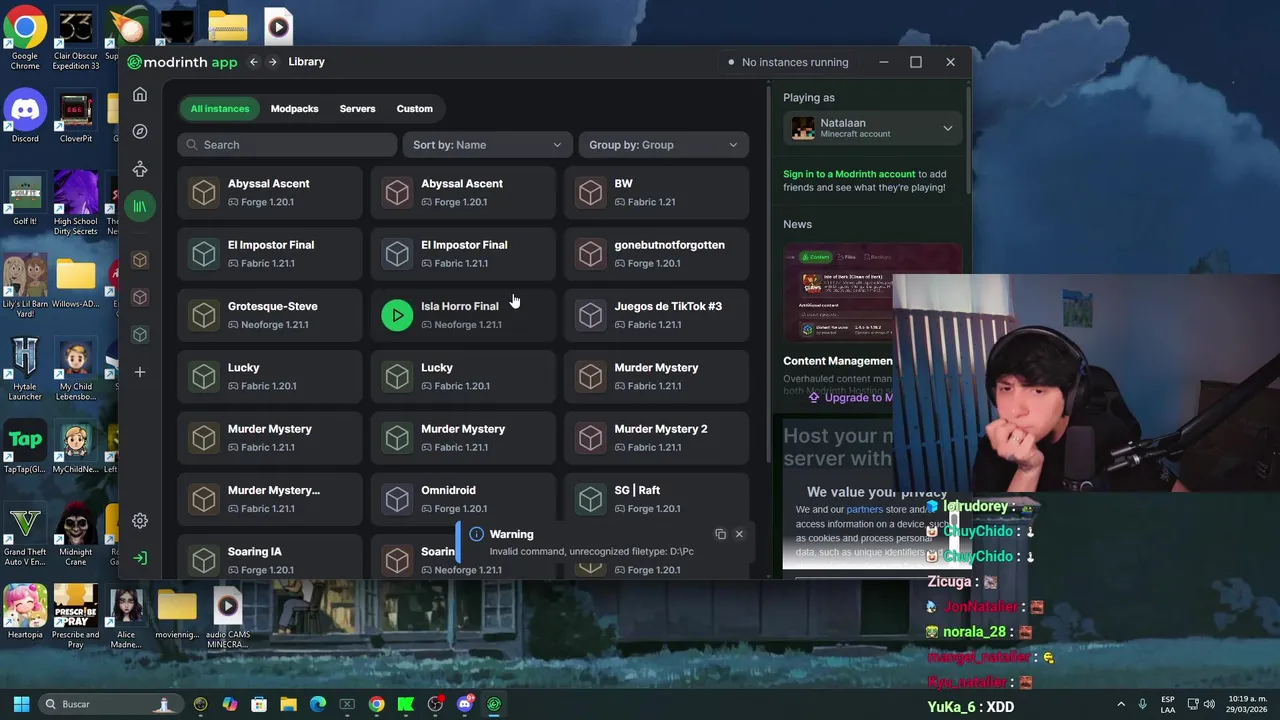Dismiss the Warning notification

(739, 534)
